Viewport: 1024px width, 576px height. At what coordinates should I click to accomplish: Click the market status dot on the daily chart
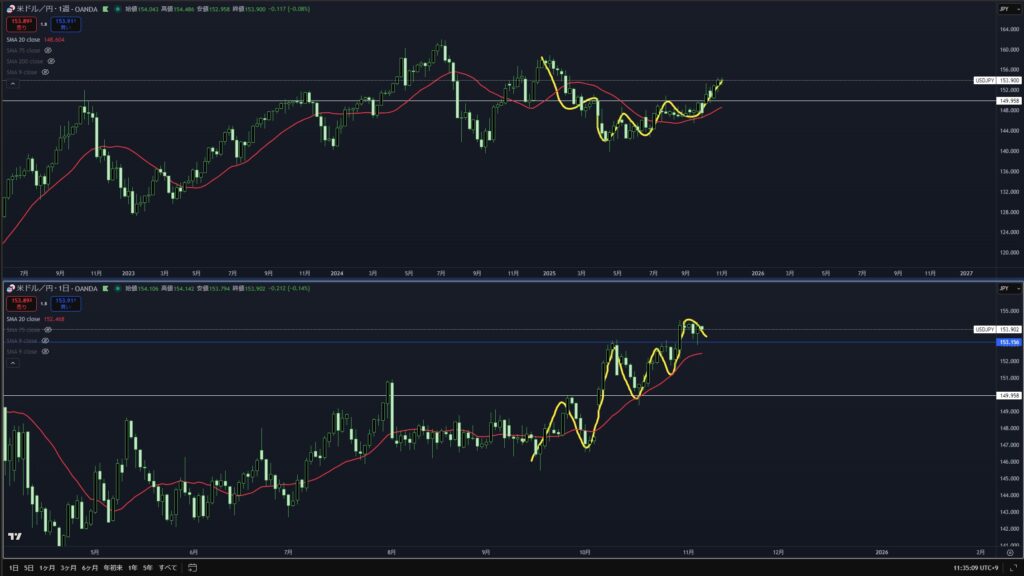coord(119,289)
